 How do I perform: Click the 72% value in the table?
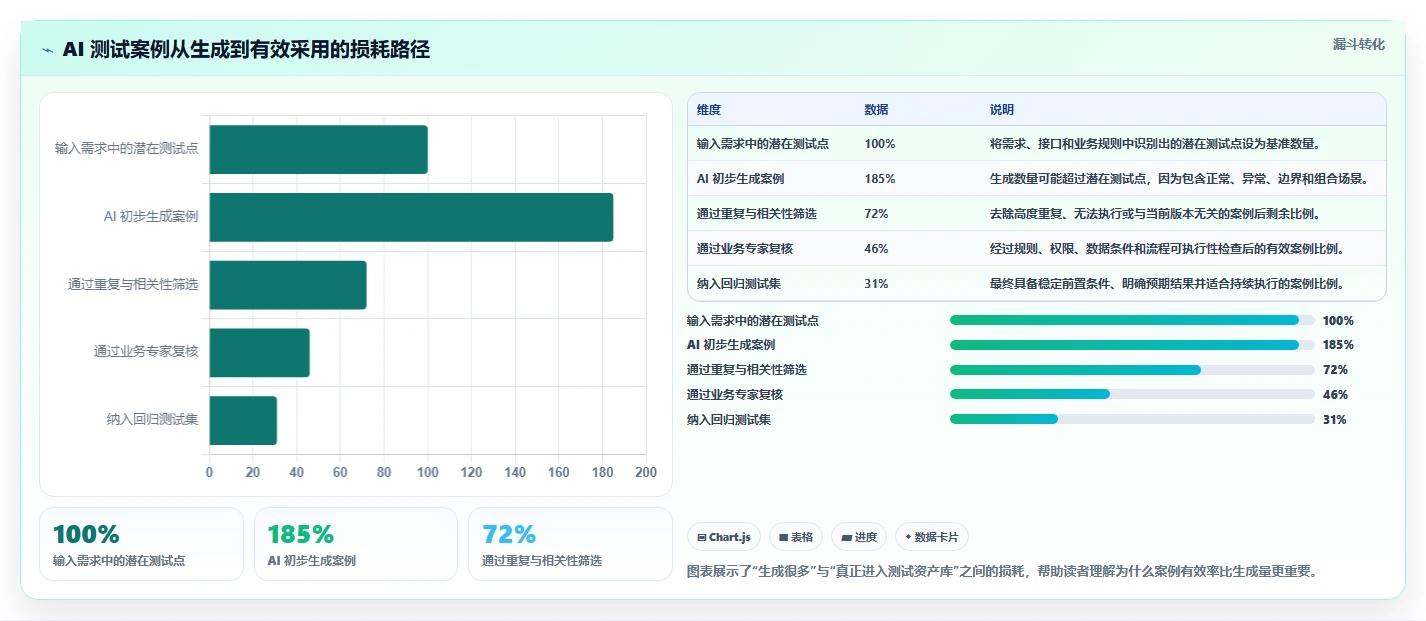tap(877, 214)
